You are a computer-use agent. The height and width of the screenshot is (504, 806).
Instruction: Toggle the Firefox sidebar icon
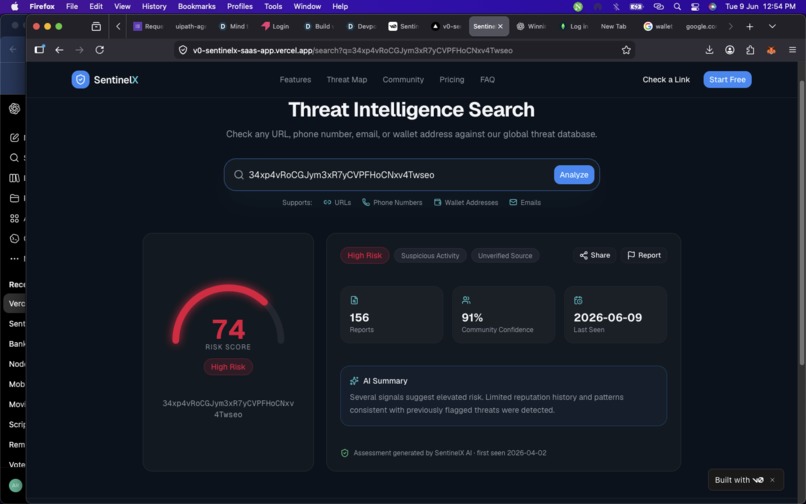point(39,50)
